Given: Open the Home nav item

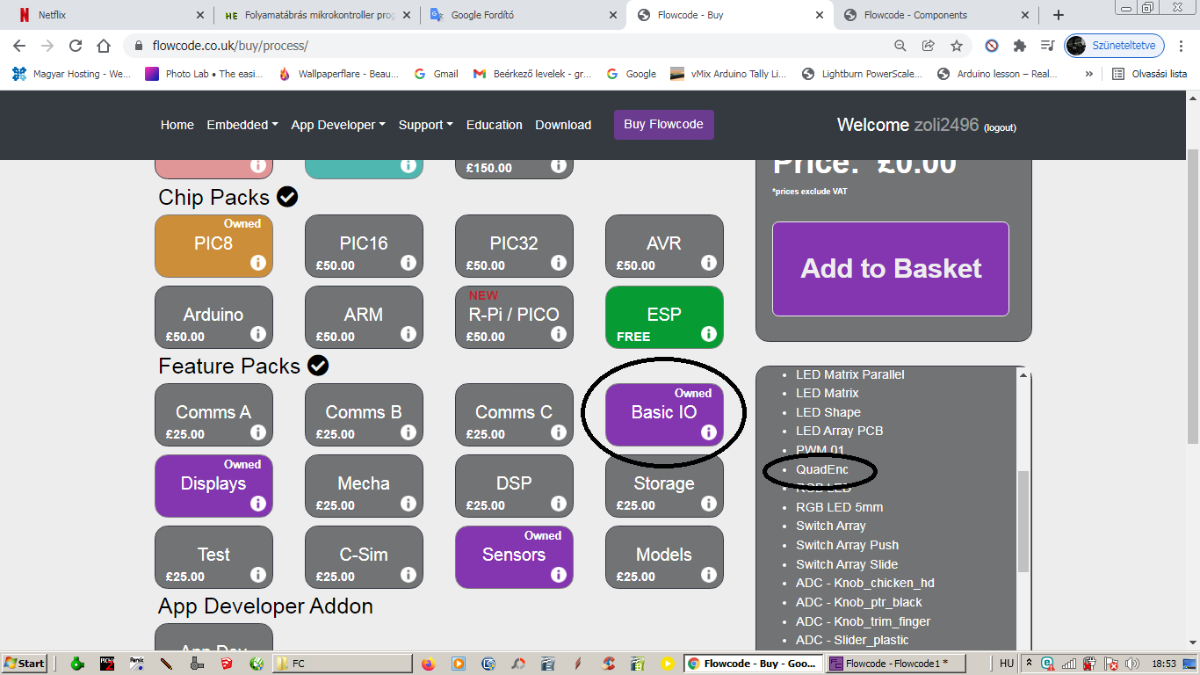Looking at the screenshot, I should [x=177, y=125].
